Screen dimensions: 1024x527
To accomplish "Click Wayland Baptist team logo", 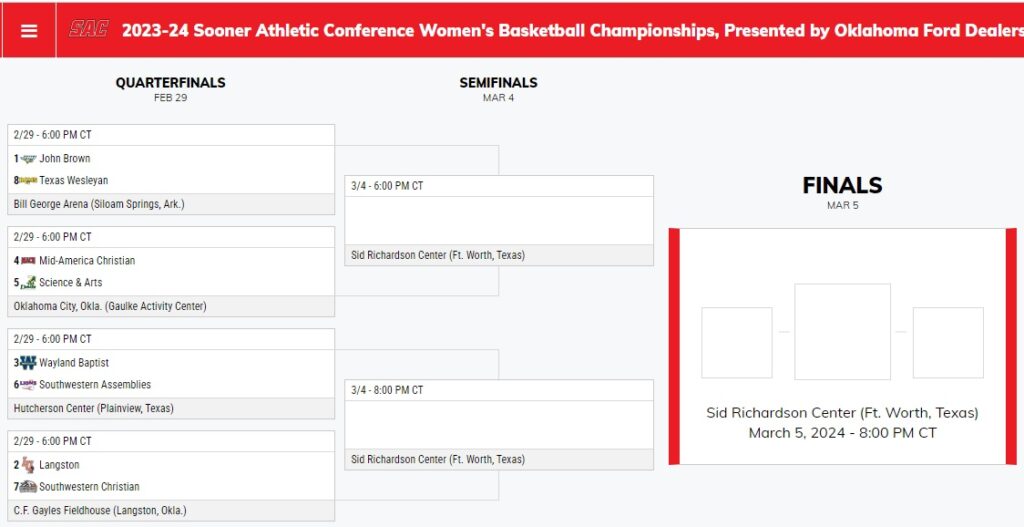I will [28, 362].
